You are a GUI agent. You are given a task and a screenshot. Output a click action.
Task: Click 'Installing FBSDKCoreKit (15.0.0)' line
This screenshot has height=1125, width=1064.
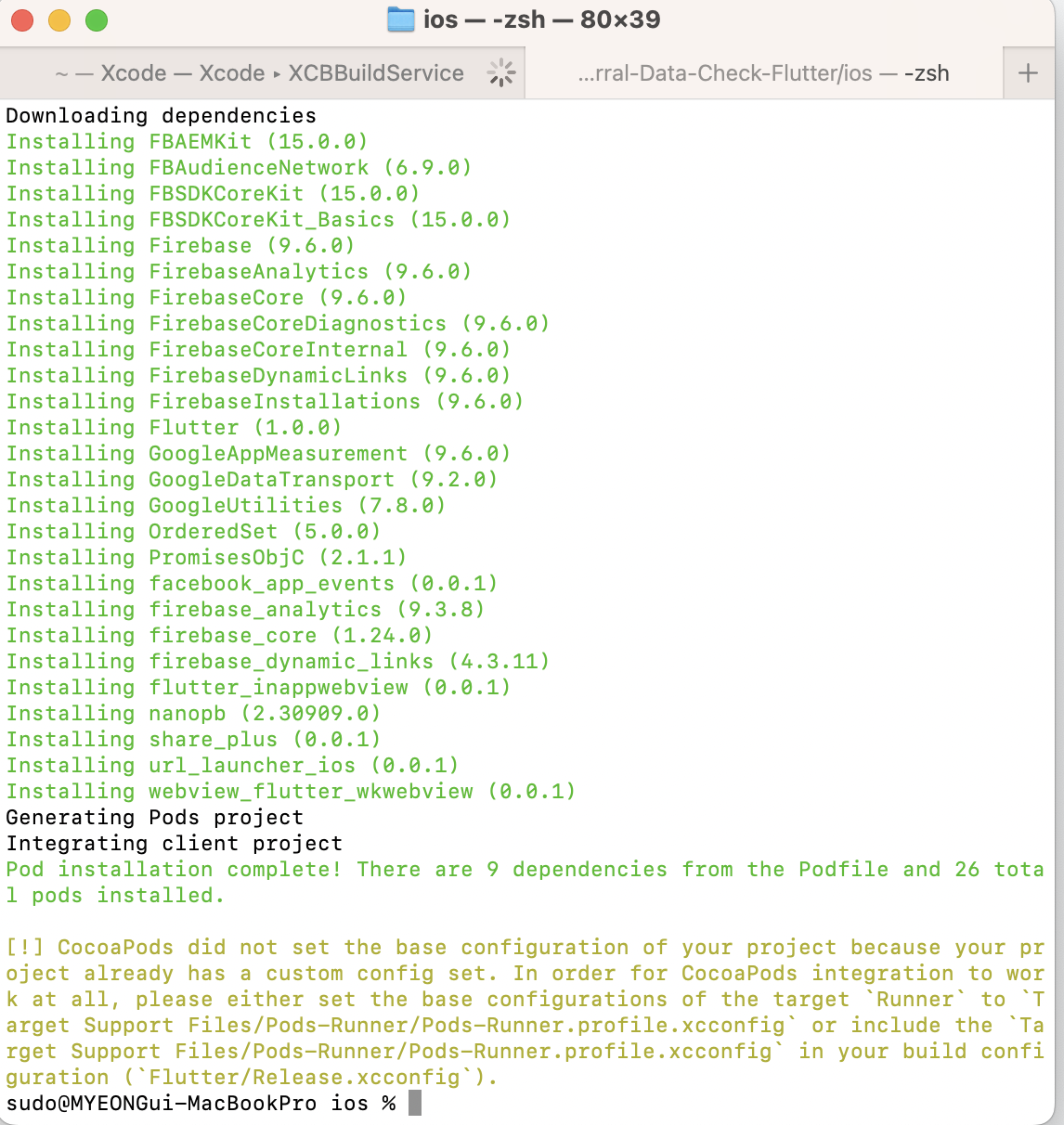pos(214,194)
